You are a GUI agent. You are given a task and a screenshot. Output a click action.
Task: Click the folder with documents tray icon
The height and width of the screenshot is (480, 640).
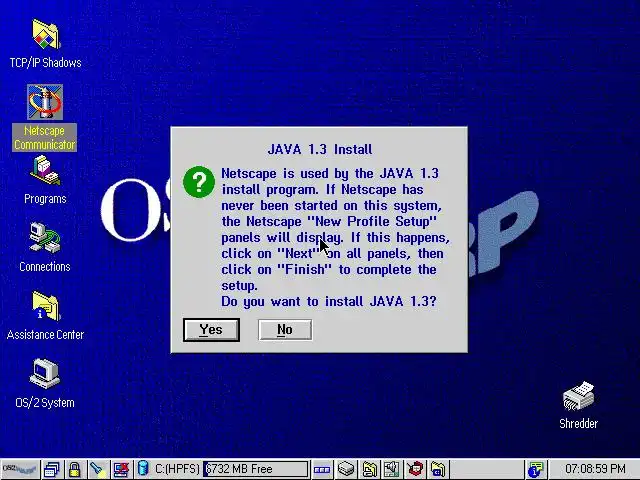pyautogui.click(x=369, y=469)
